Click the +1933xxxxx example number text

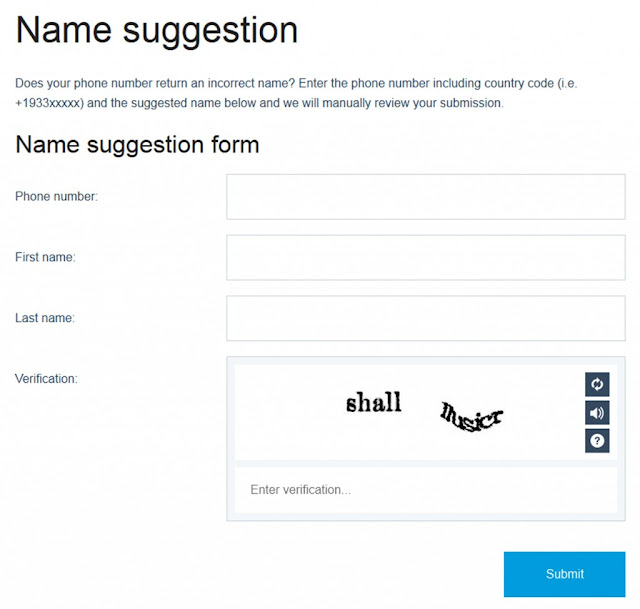coord(49,103)
